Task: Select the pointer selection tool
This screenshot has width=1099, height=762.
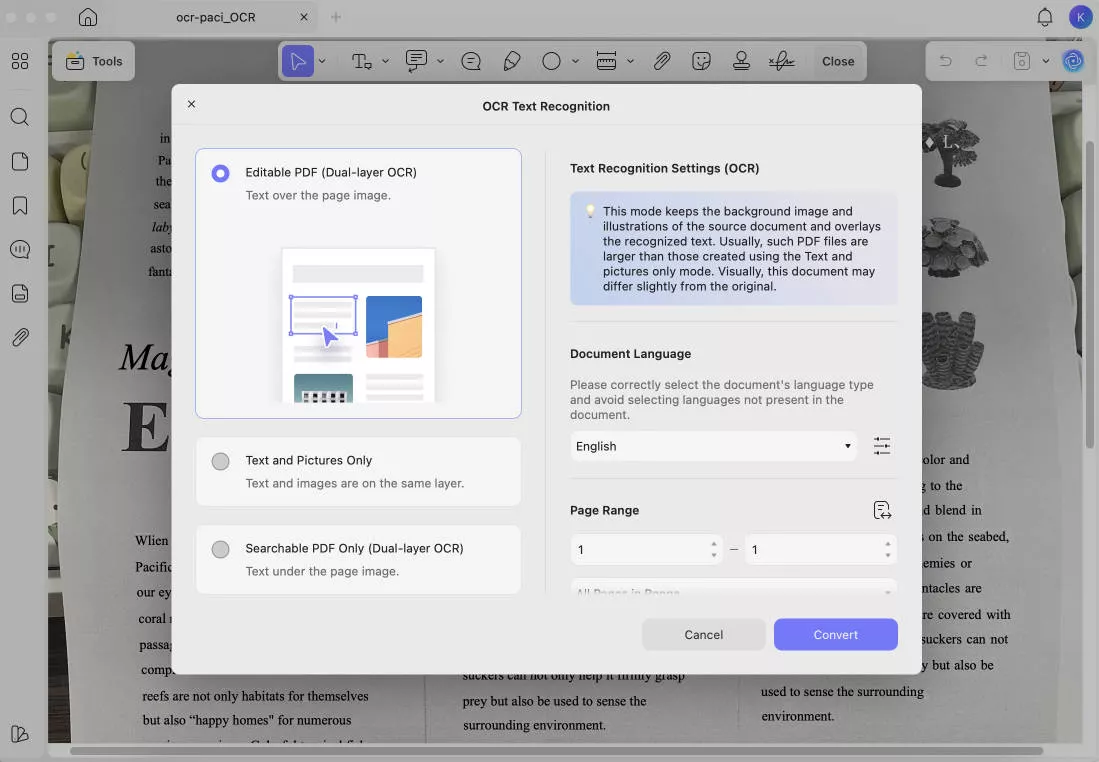Action: (x=298, y=61)
